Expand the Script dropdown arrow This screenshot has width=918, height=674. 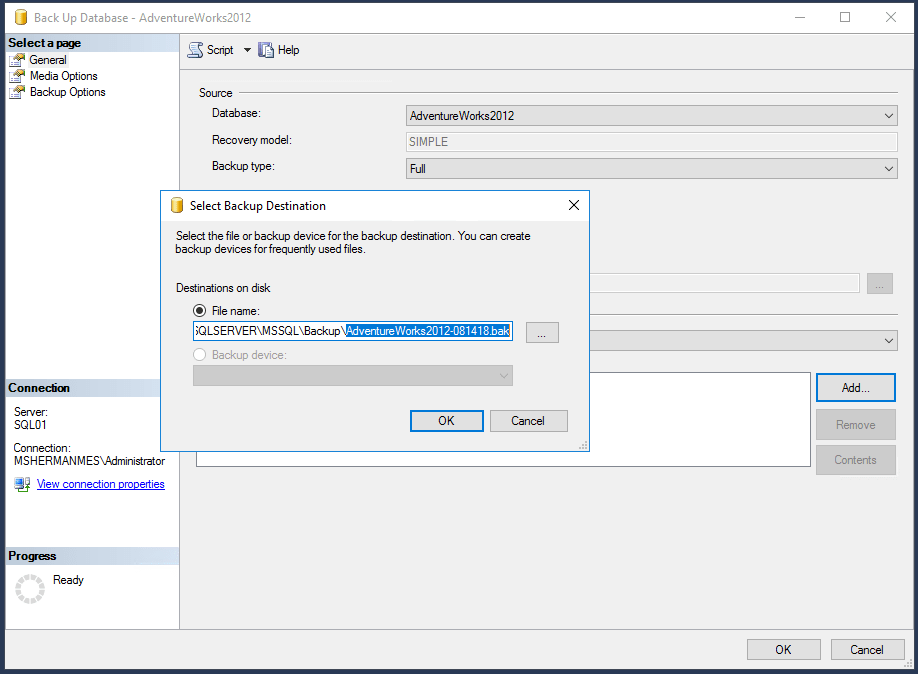(247, 50)
